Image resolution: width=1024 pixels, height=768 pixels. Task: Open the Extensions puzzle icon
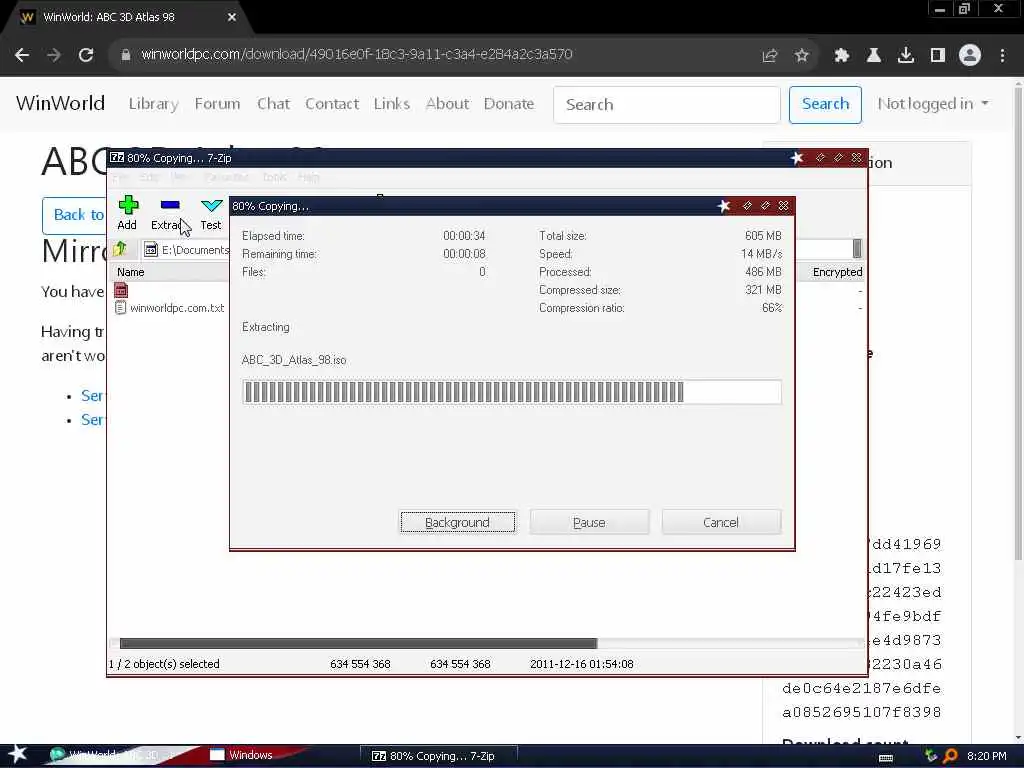[x=841, y=56]
